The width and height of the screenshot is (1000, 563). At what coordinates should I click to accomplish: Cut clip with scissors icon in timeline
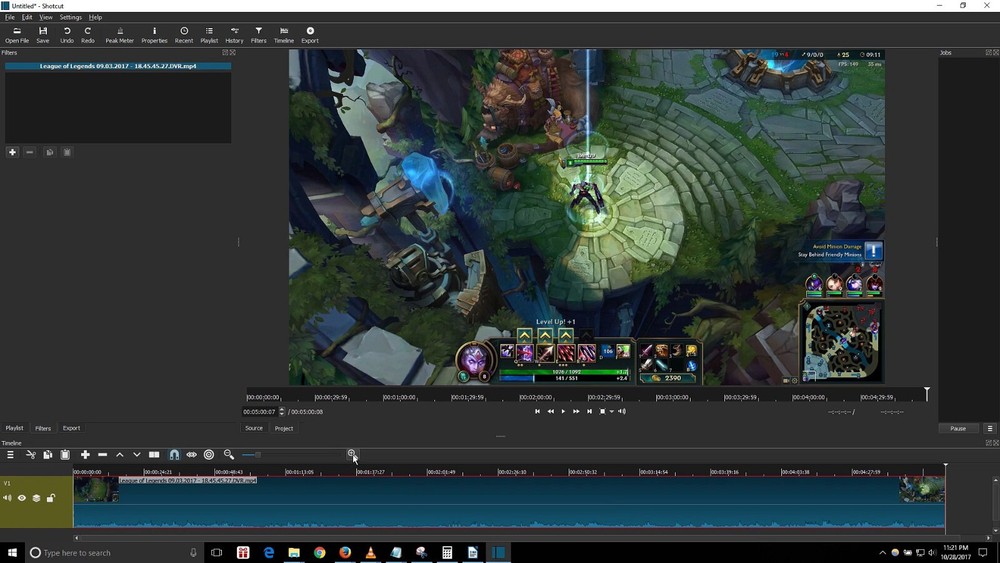click(30, 455)
